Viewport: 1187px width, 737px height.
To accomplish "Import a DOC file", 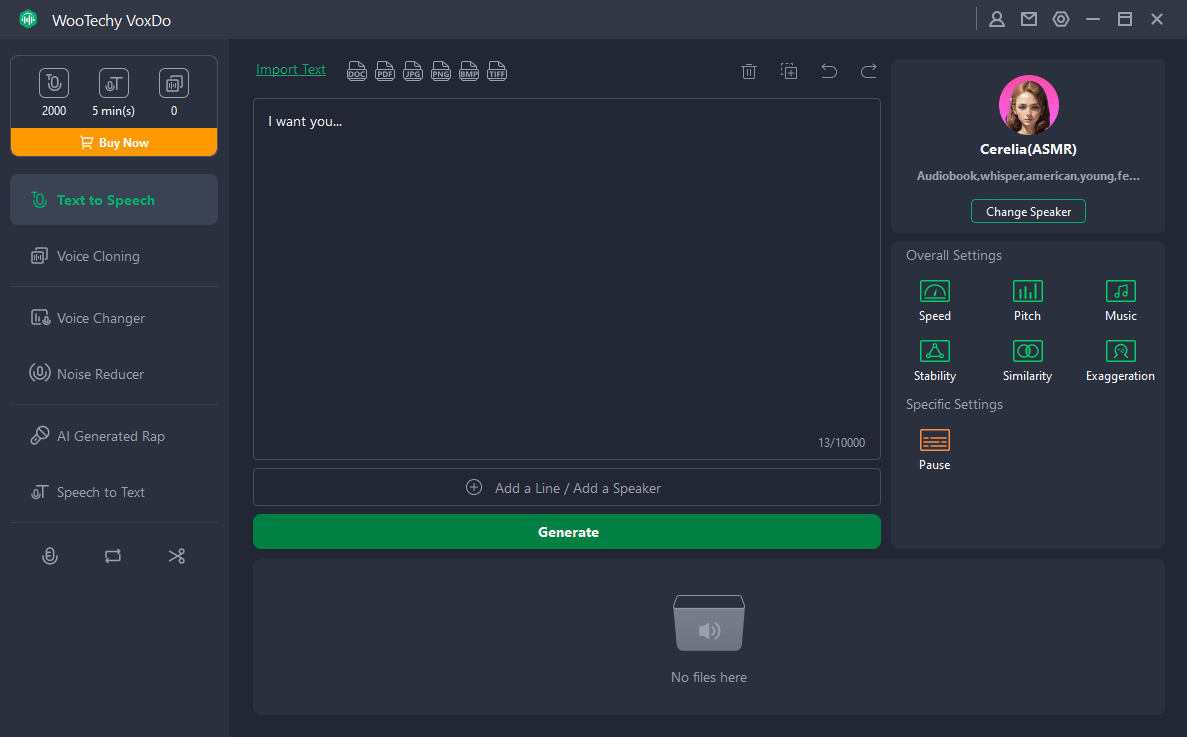I will 357,71.
